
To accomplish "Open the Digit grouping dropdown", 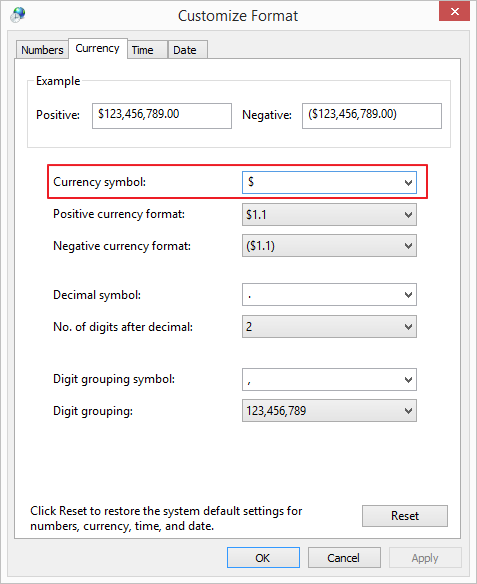I will pyautogui.click(x=329, y=411).
